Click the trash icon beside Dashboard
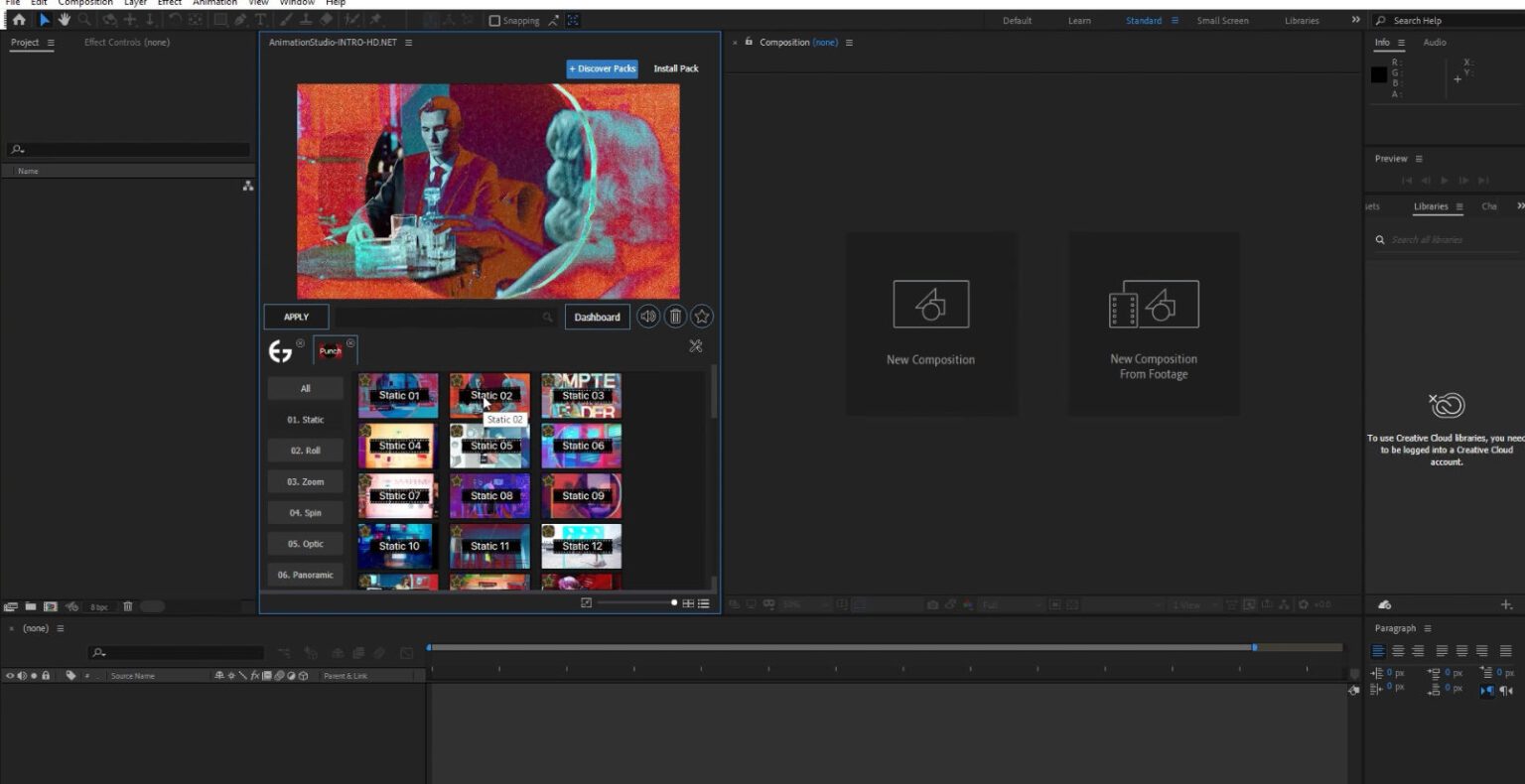Viewport: 1525px width, 784px height. (x=675, y=317)
